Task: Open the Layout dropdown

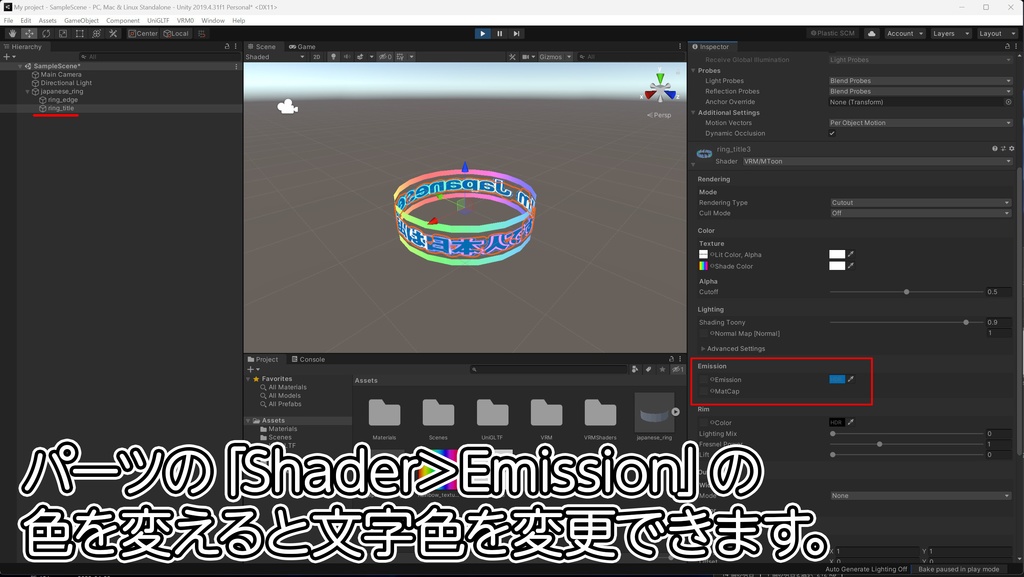Action: (997, 33)
